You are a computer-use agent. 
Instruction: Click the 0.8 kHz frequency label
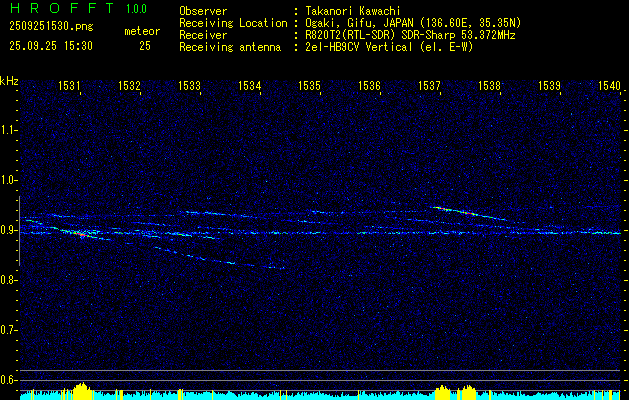tap(8, 280)
